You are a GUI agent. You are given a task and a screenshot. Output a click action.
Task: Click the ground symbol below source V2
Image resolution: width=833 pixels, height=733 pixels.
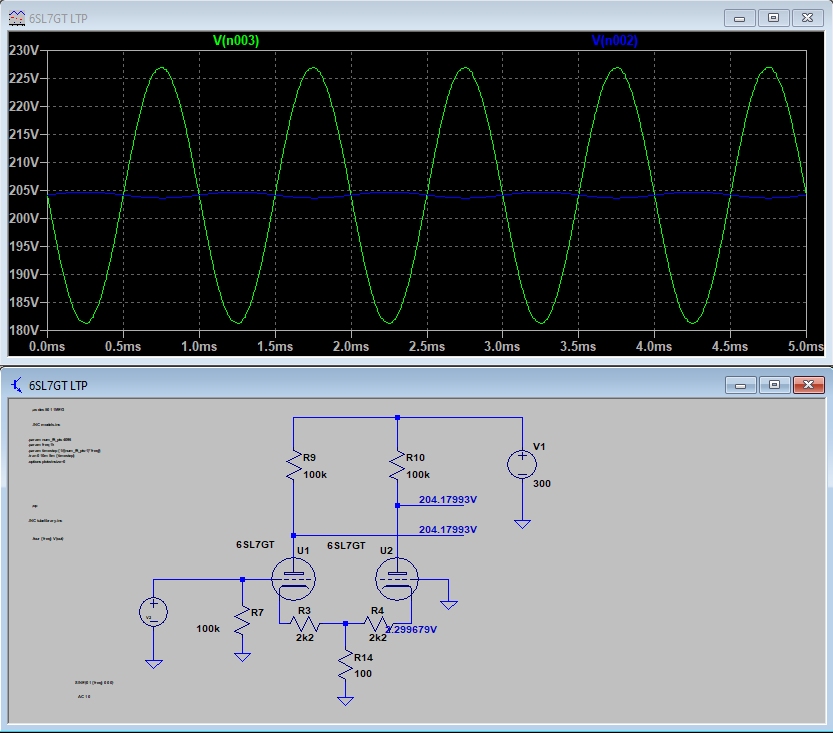coord(154,664)
